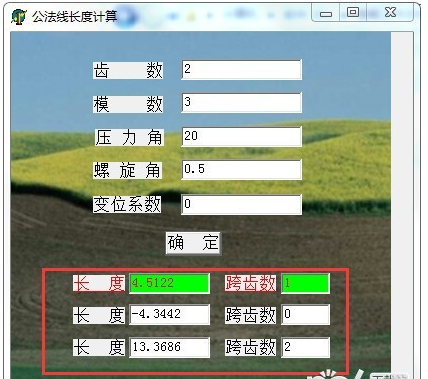The width and height of the screenshot is (428, 379).
Task: Minimize the 公法线长度计算 window
Action: (326, 13)
